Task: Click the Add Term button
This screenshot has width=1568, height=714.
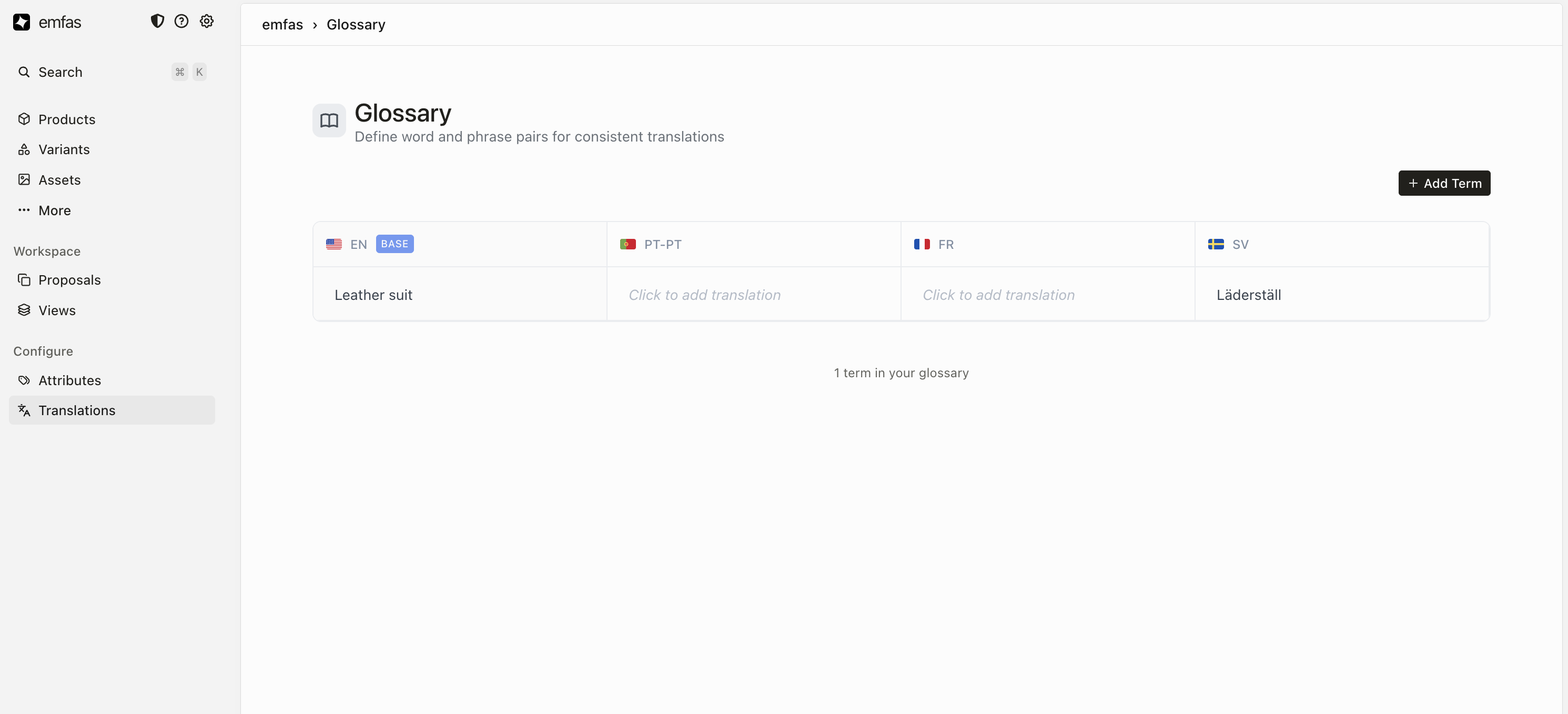Action: click(1444, 183)
